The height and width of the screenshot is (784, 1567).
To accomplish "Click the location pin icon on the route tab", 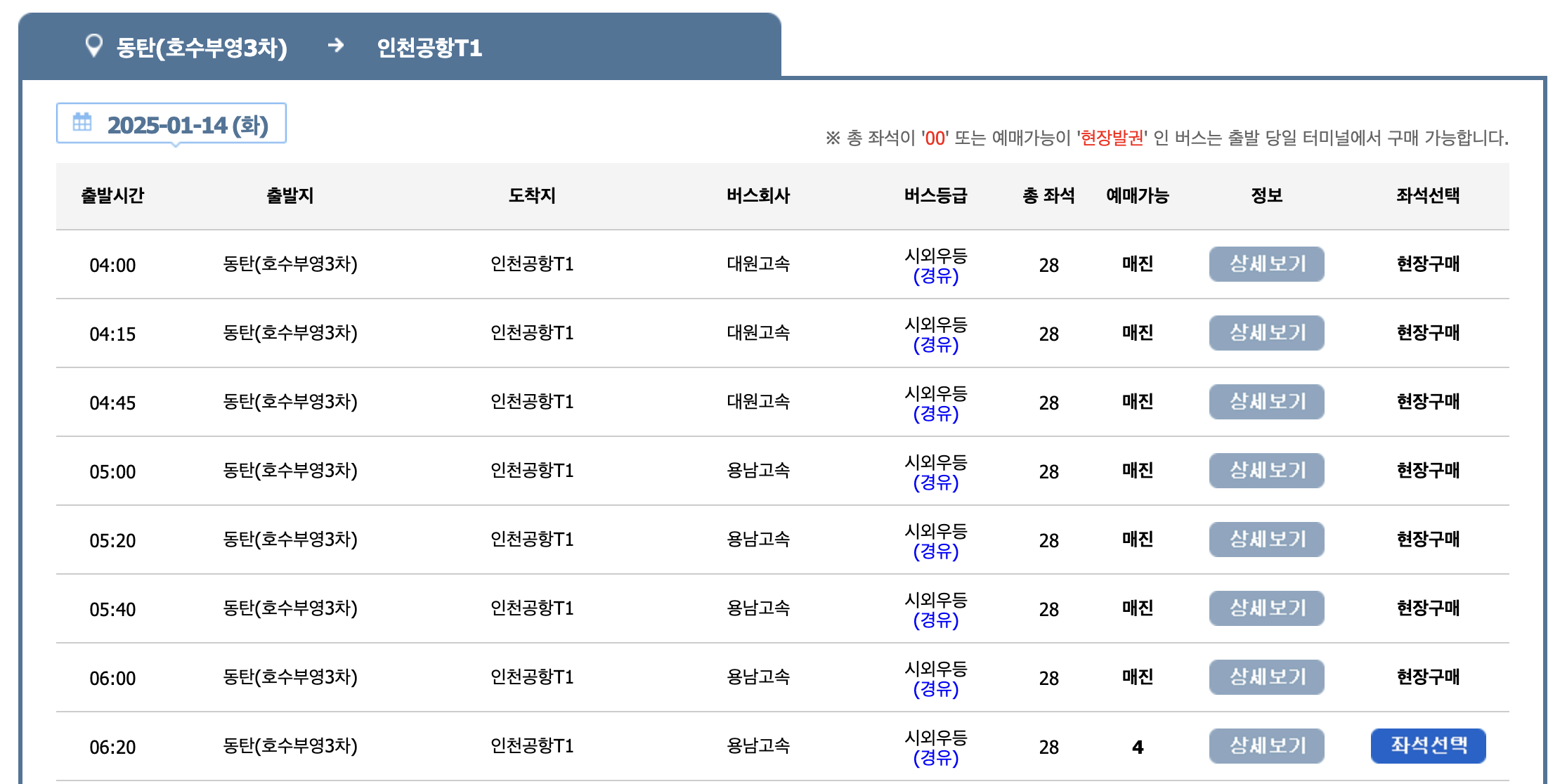I will click(95, 46).
